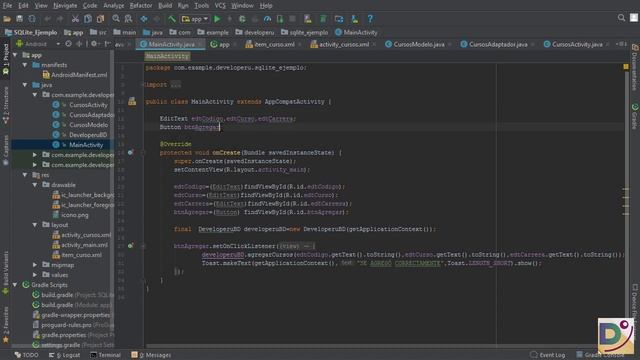This screenshot has height=360, width=640.
Task: Open the VCS menu
Action: point(220,6)
